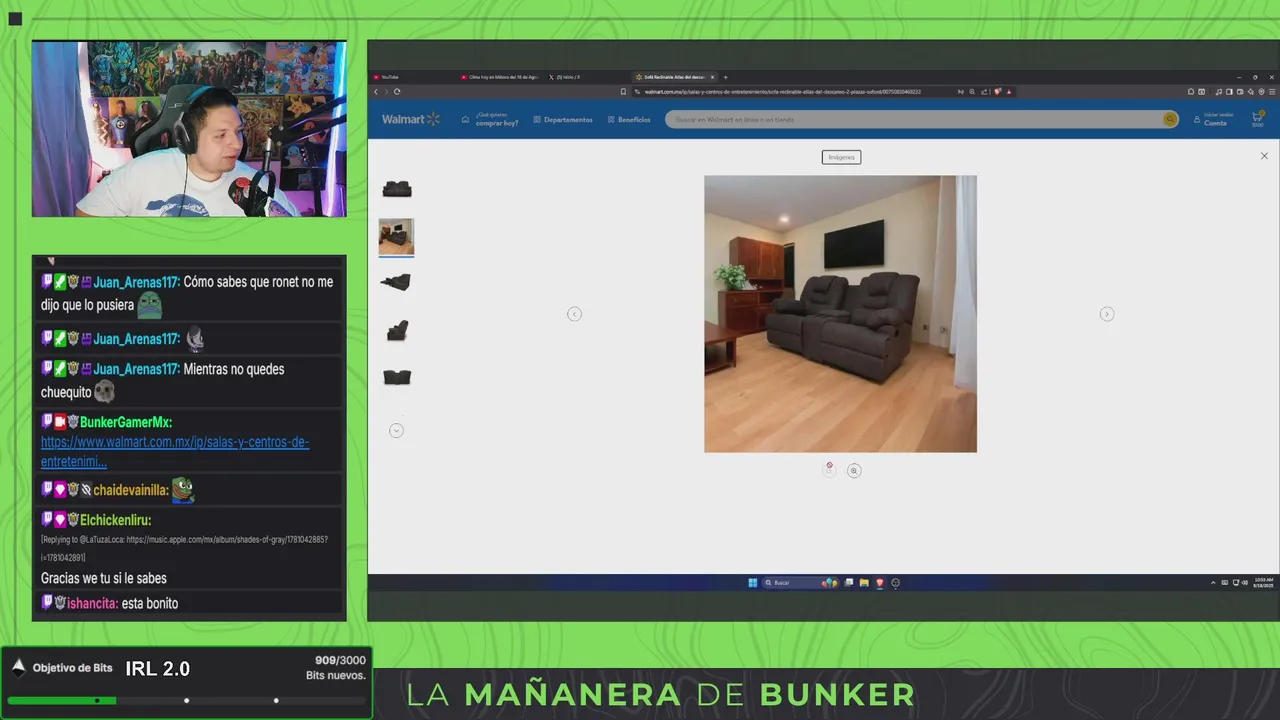Click the main sofa room image

point(840,314)
